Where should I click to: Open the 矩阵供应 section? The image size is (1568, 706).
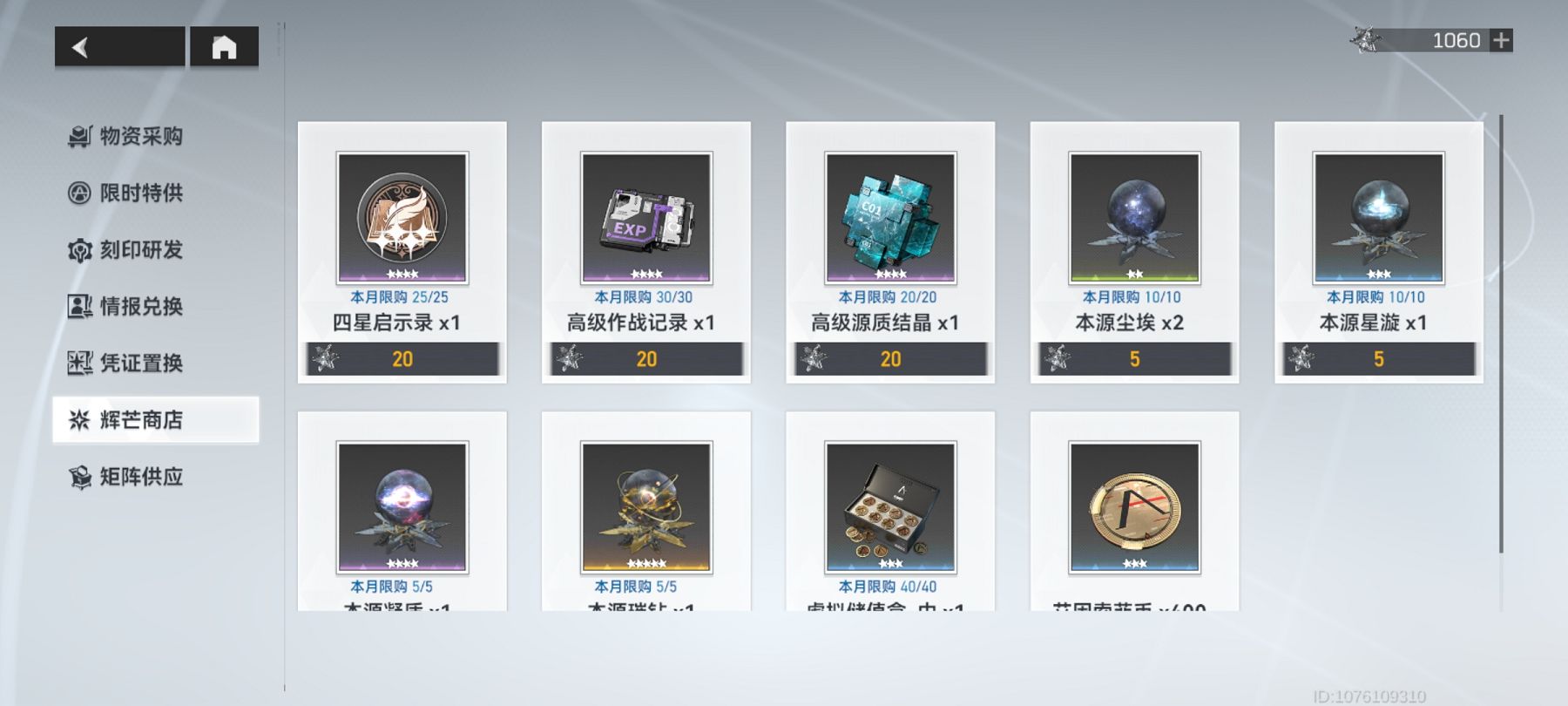point(126,477)
